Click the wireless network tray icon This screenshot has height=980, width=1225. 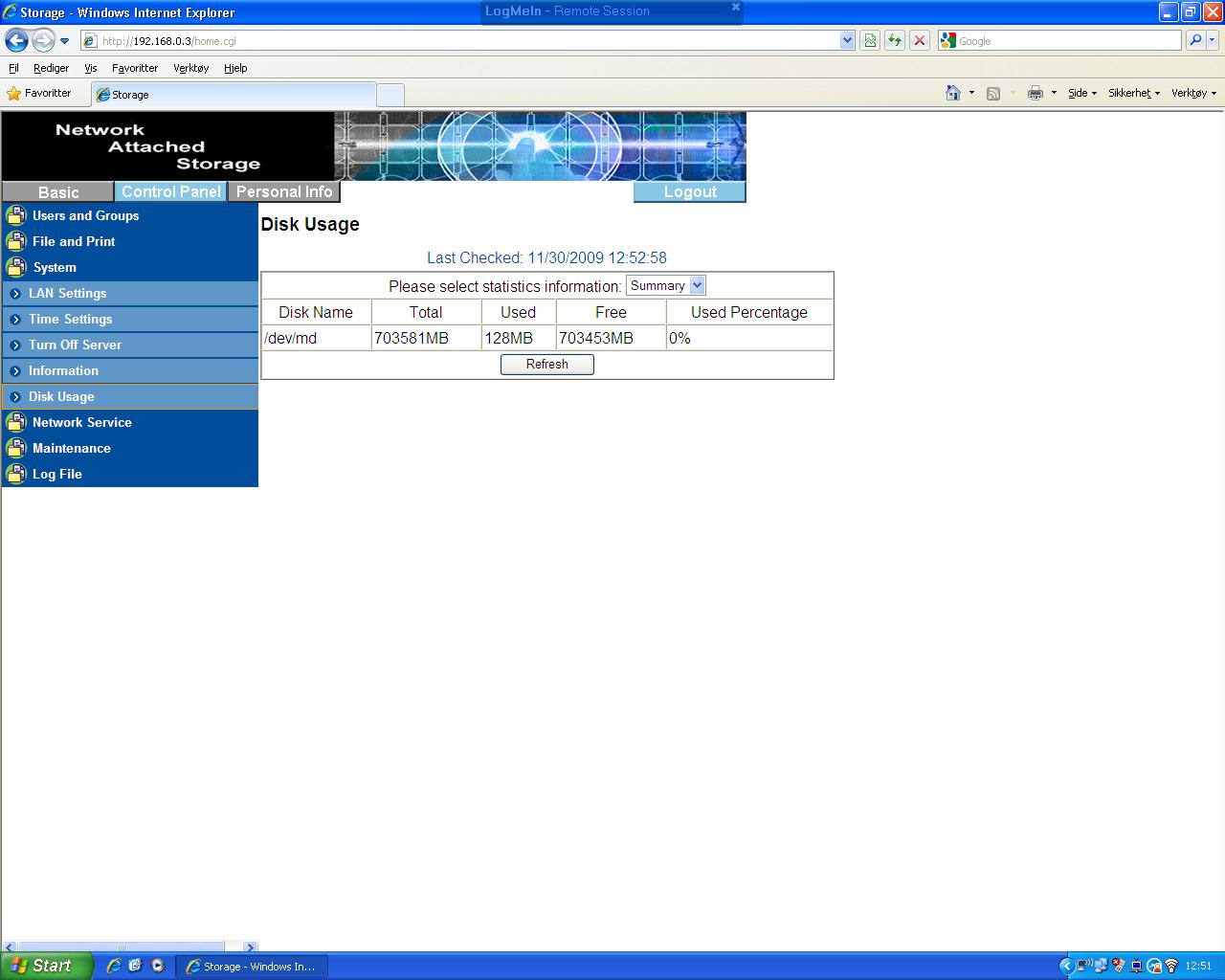click(x=1170, y=967)
